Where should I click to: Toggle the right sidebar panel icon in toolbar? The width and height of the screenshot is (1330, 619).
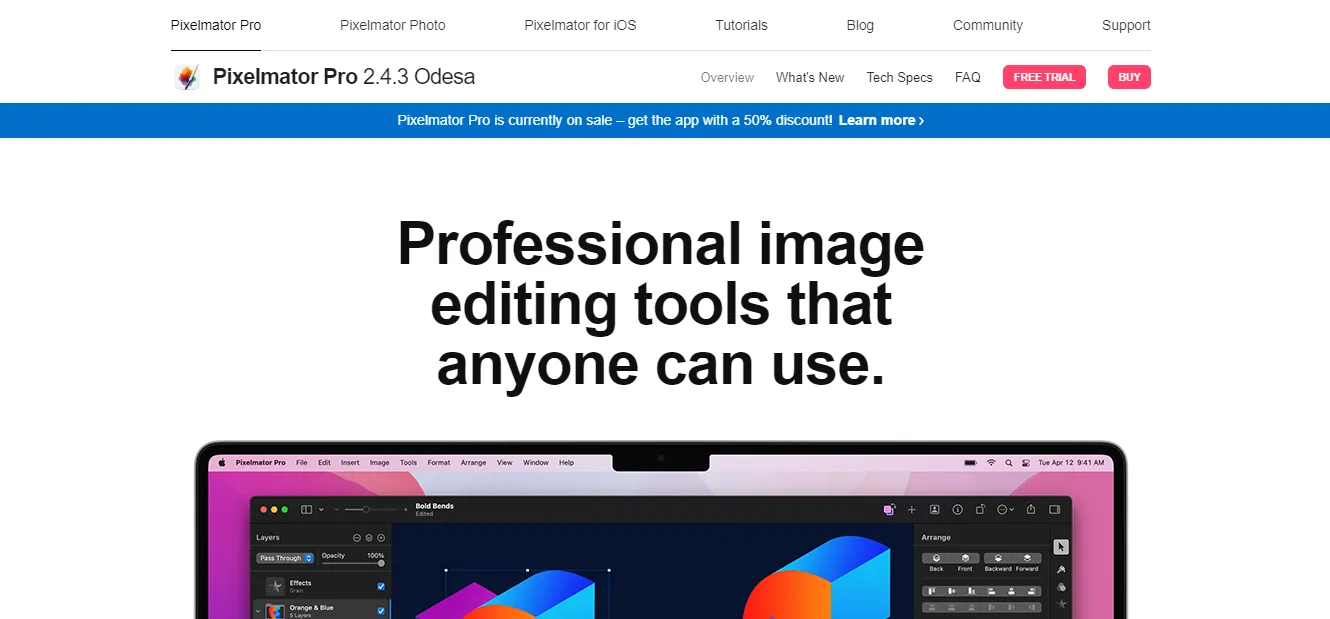tap(1054, 509)
